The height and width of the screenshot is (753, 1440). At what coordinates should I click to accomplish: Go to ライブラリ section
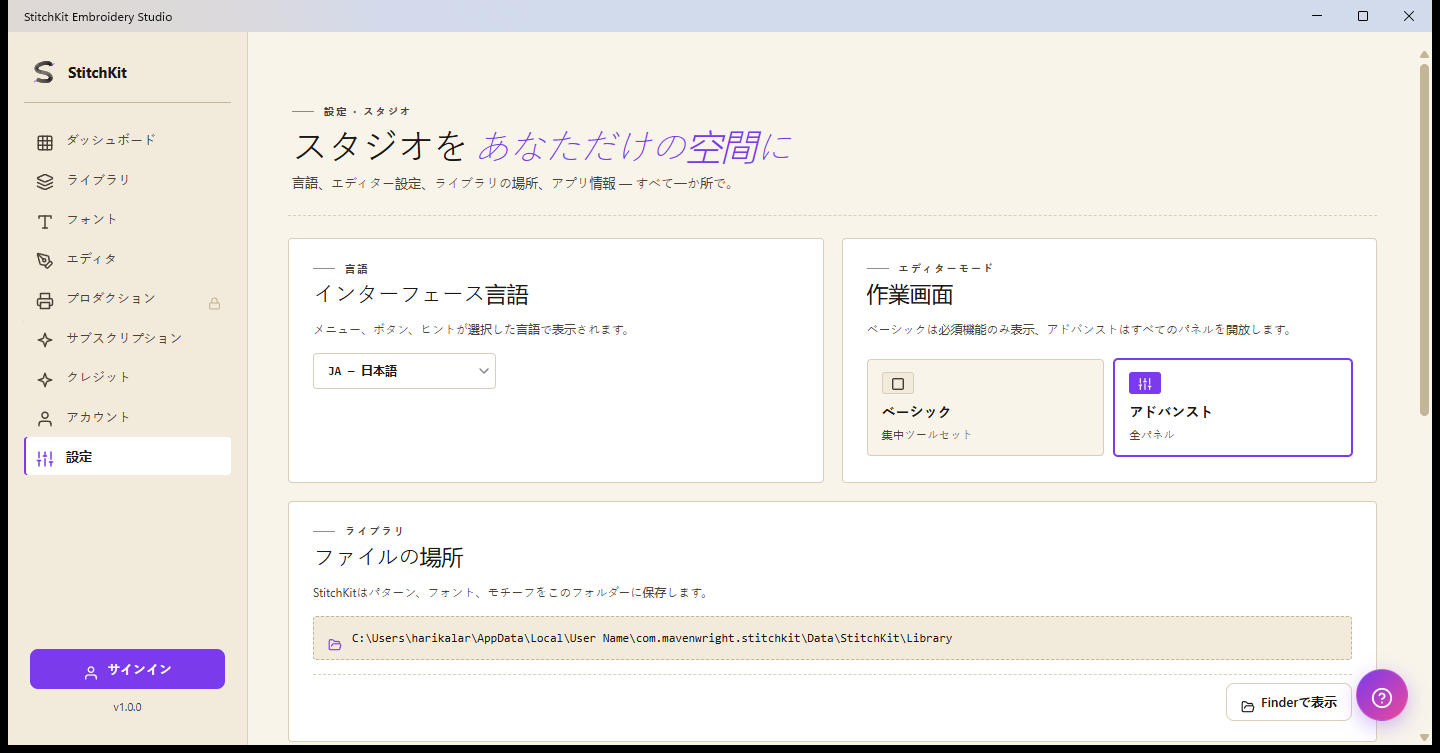click(x=128, y=181)
